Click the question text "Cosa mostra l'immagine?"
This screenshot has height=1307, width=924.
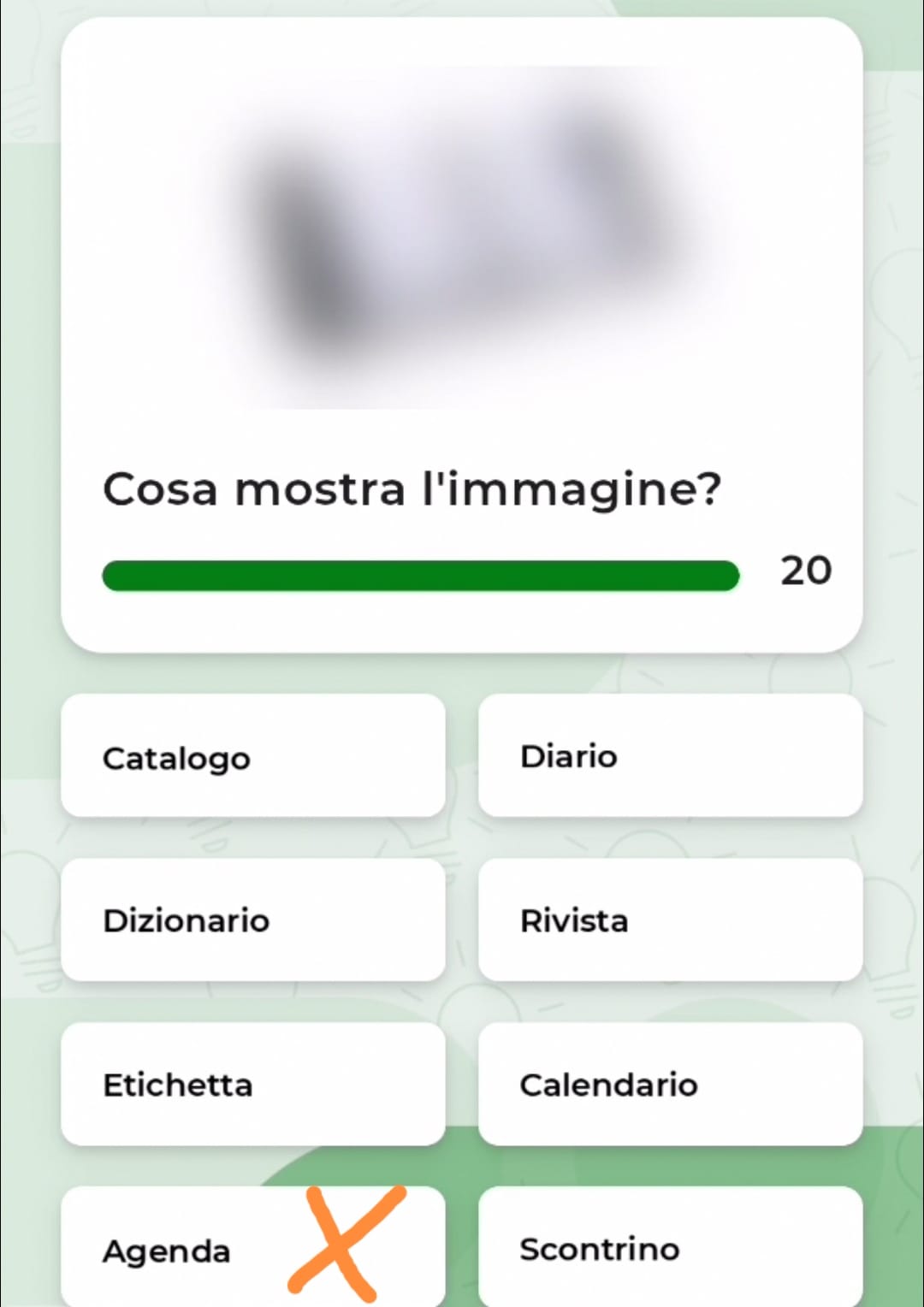412,490
